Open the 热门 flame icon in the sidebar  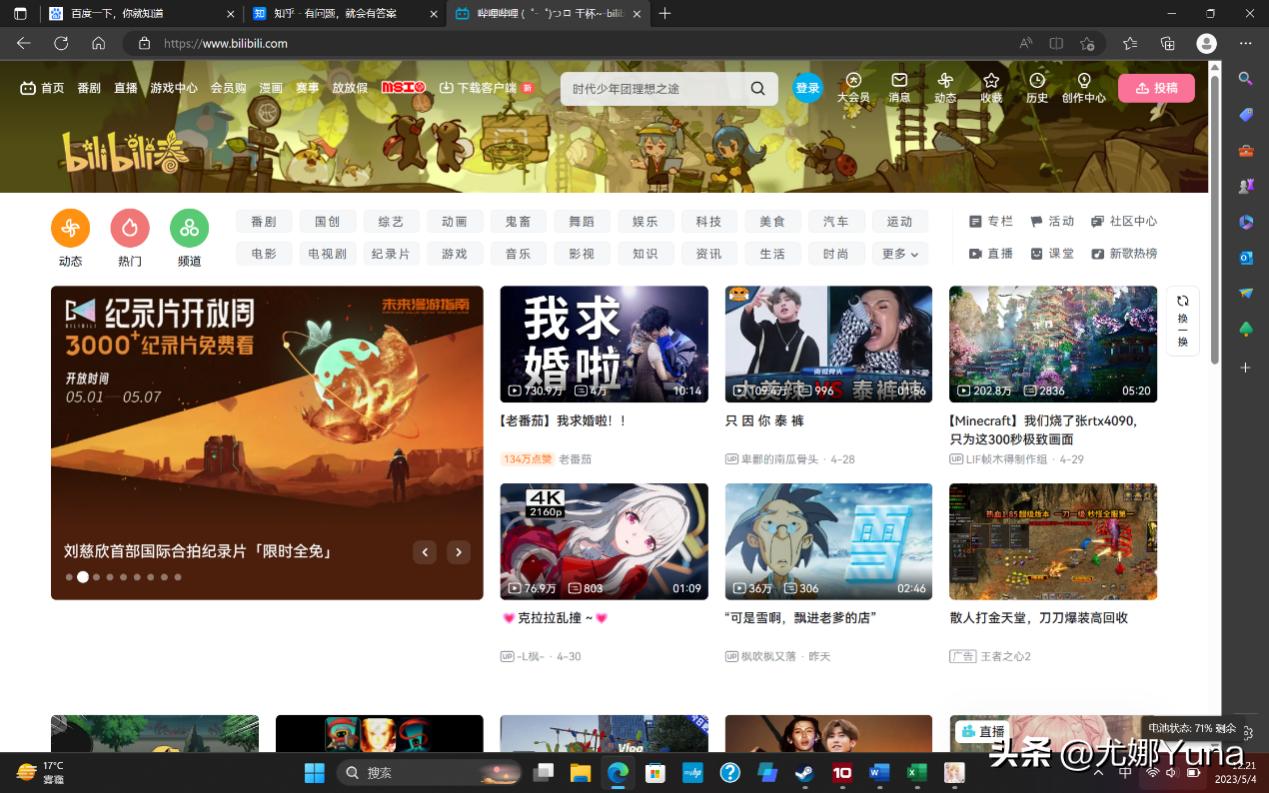click(130, 228)
